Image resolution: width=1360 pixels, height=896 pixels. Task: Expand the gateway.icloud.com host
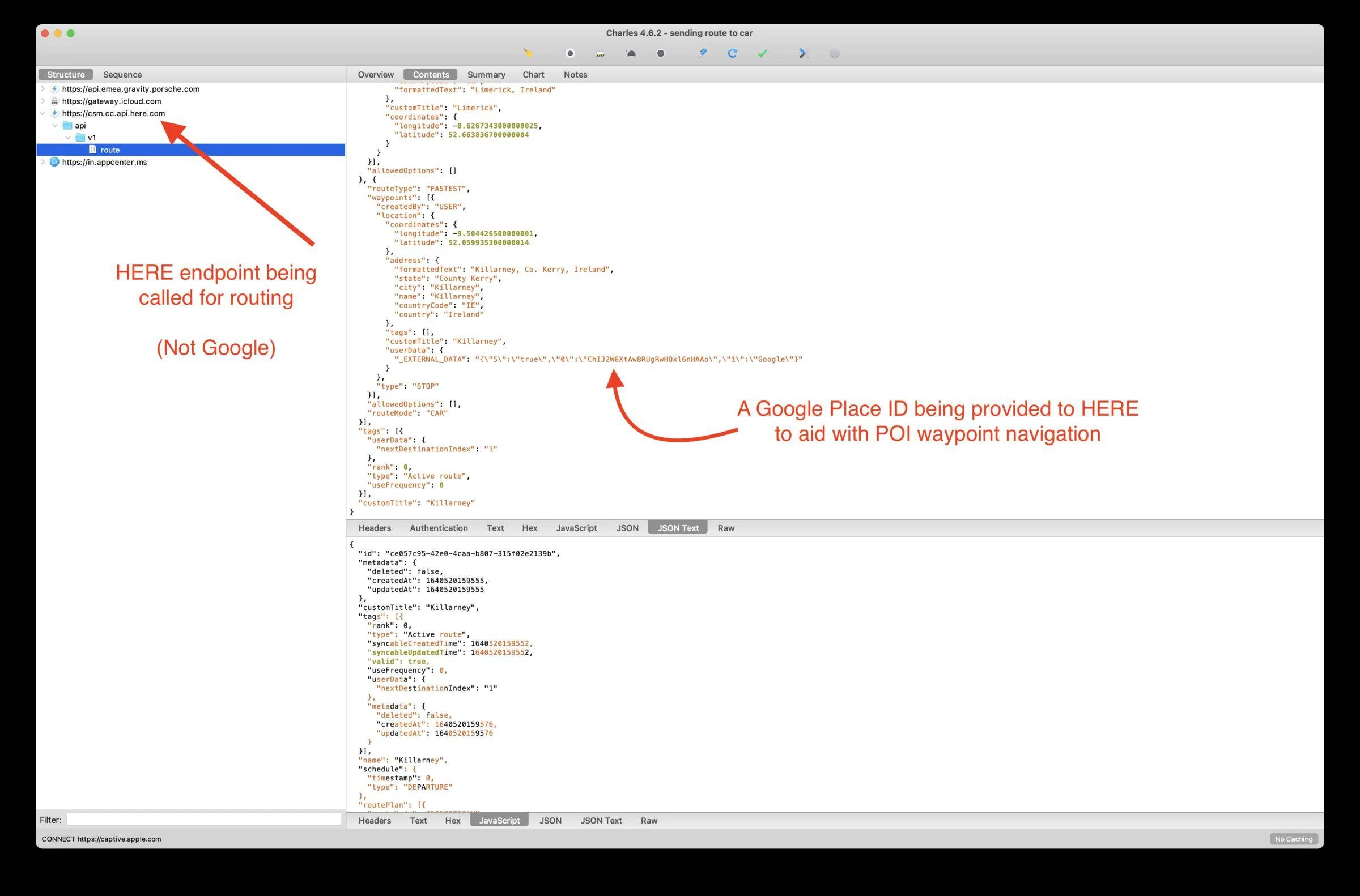click(x=43, y=101)
